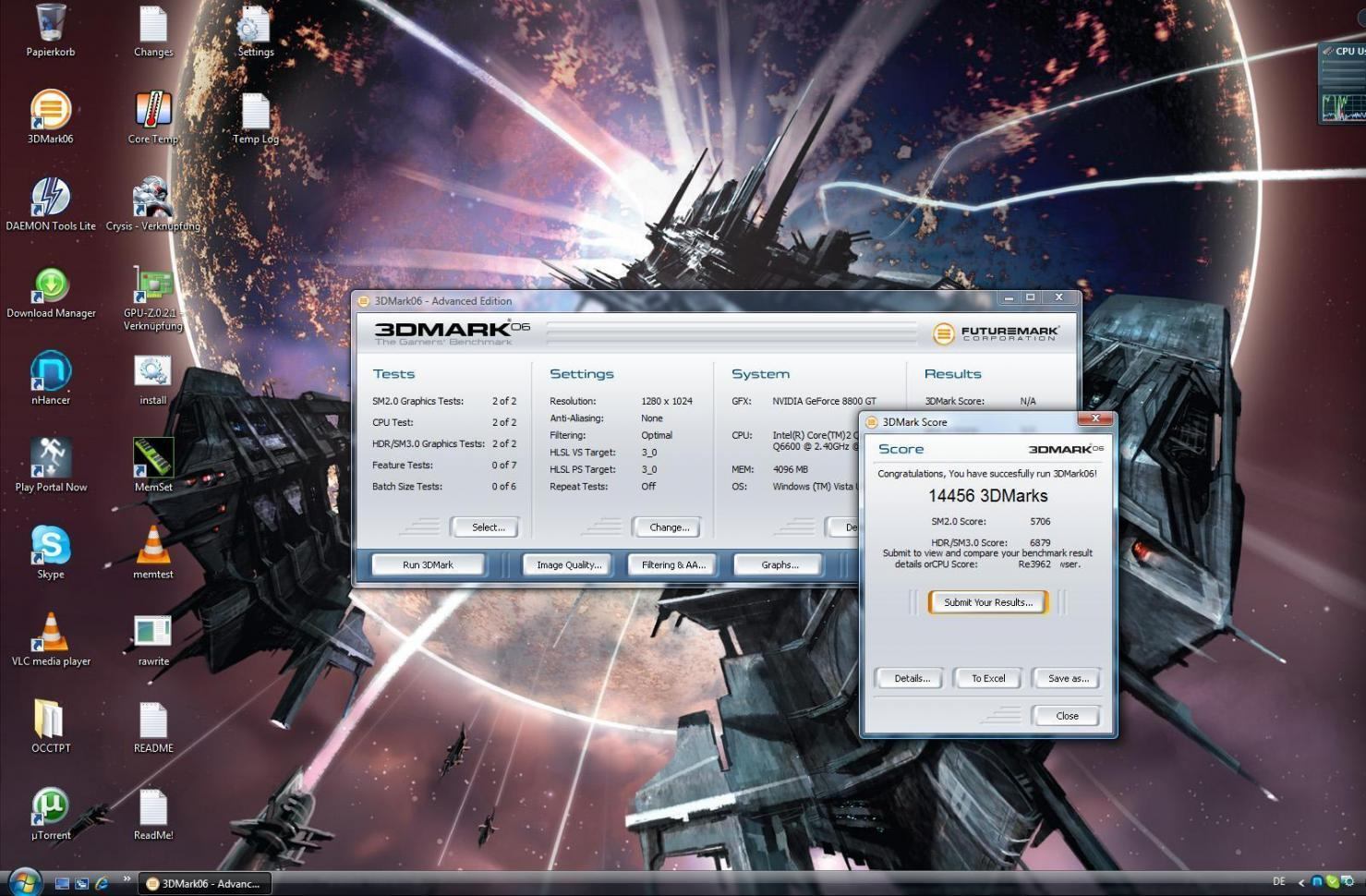1366x896 pixels.
Task: Launch the VLC media player shortcut
Action: (x=51, y=638)
